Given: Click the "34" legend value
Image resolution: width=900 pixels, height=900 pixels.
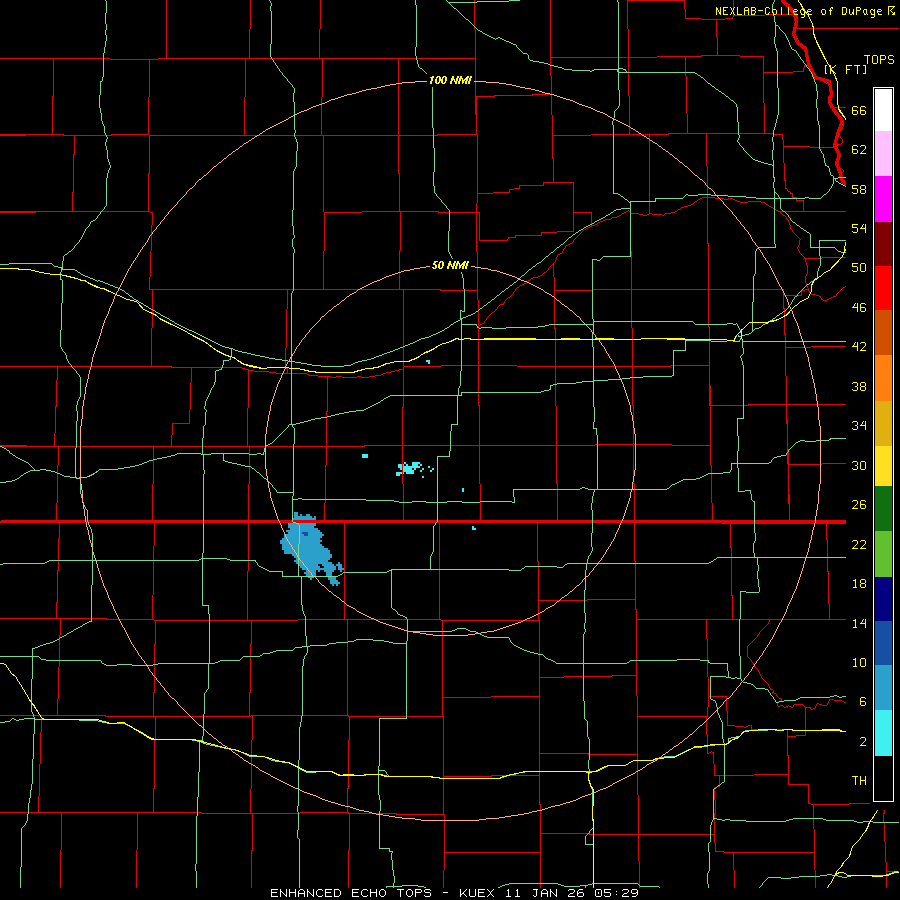Looking at the screenshot, I should (x=859, y=426).
